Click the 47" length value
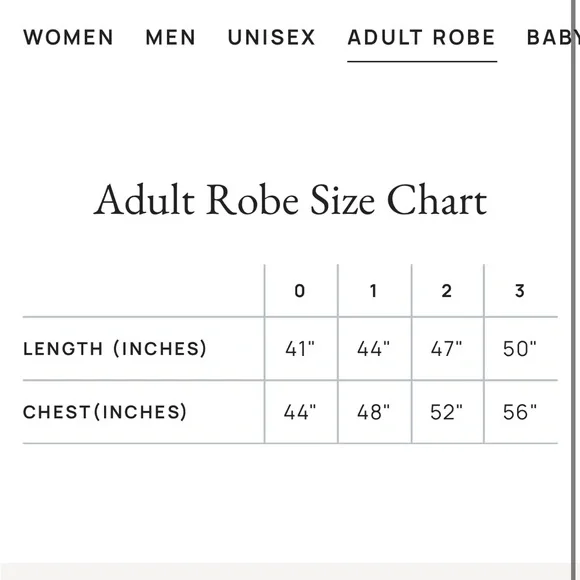580x580 pixels. click(x=446, y=348)
